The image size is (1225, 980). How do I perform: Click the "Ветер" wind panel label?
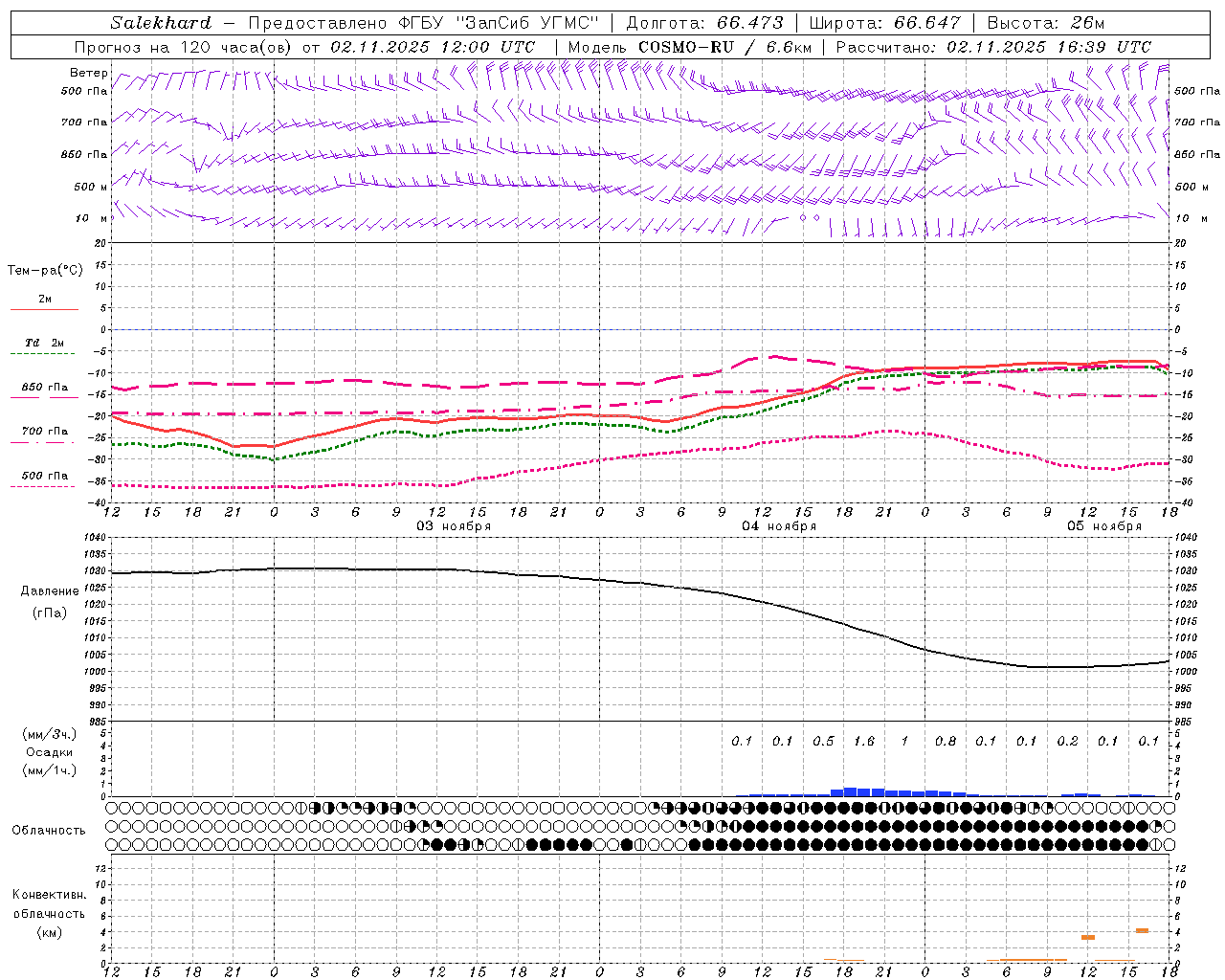pyautogui.click(x=89, y=73)
